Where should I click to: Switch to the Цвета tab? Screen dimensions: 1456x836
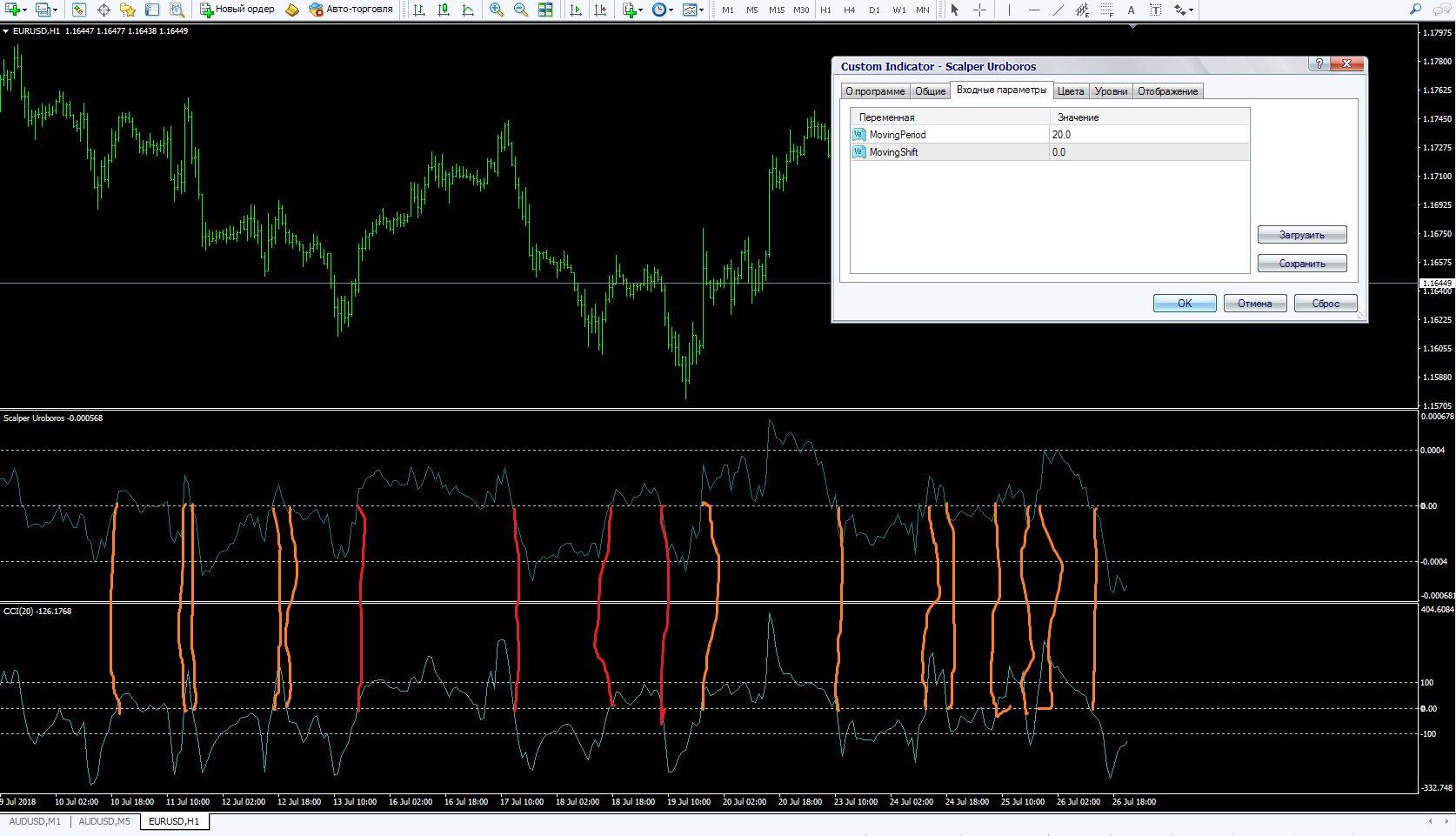tap(1070, 91)
